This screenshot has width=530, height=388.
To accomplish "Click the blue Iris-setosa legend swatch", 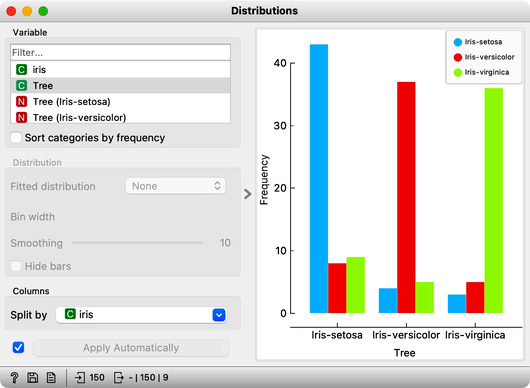I will [458, 42].
